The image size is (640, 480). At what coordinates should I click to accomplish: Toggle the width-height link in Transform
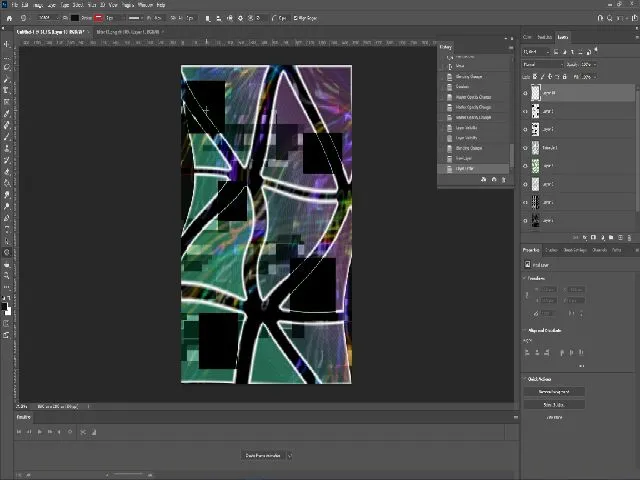pos(527,295)
